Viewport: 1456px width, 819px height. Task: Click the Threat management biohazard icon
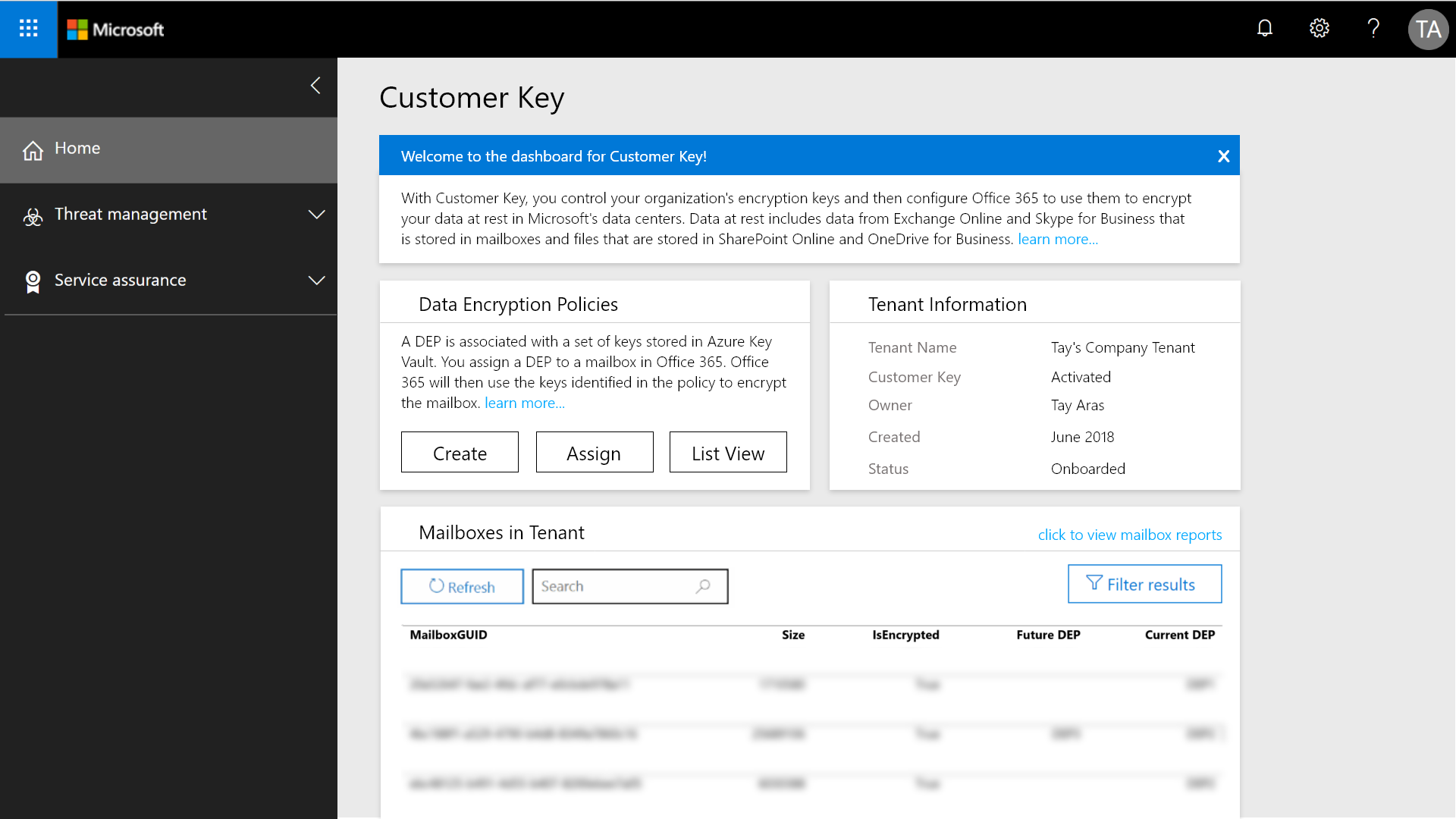pyautogui.click(x=33, y=217)
